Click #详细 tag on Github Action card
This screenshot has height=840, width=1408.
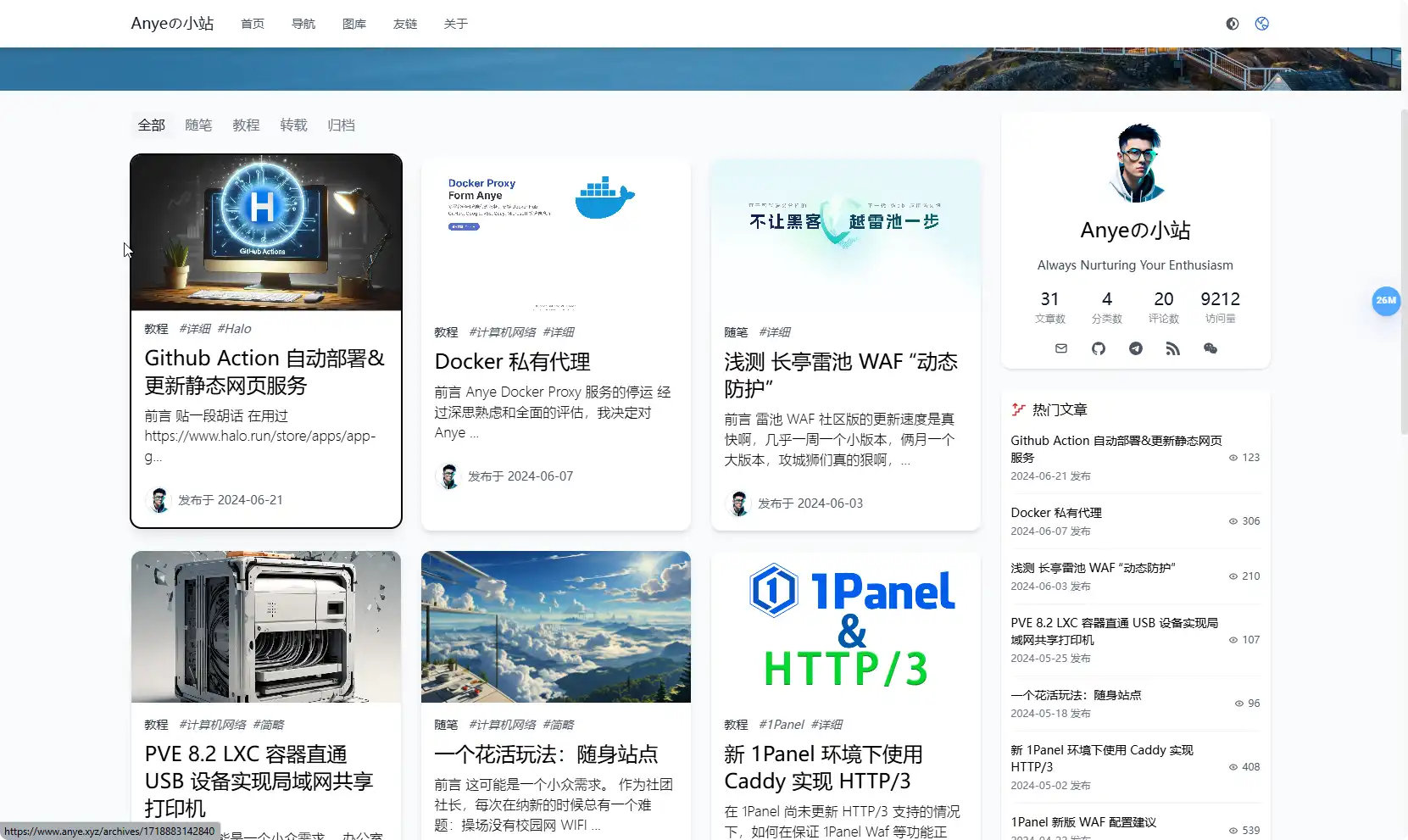[x=194, y=329]
